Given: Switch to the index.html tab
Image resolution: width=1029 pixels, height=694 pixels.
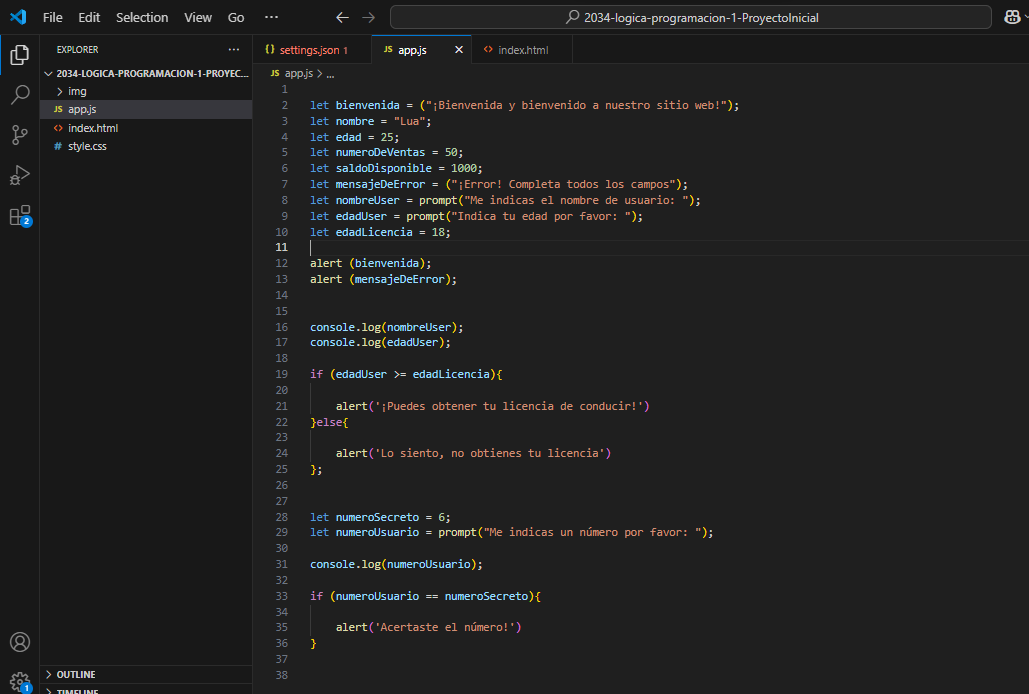Looking at the screenshot, I should [522, 50].
